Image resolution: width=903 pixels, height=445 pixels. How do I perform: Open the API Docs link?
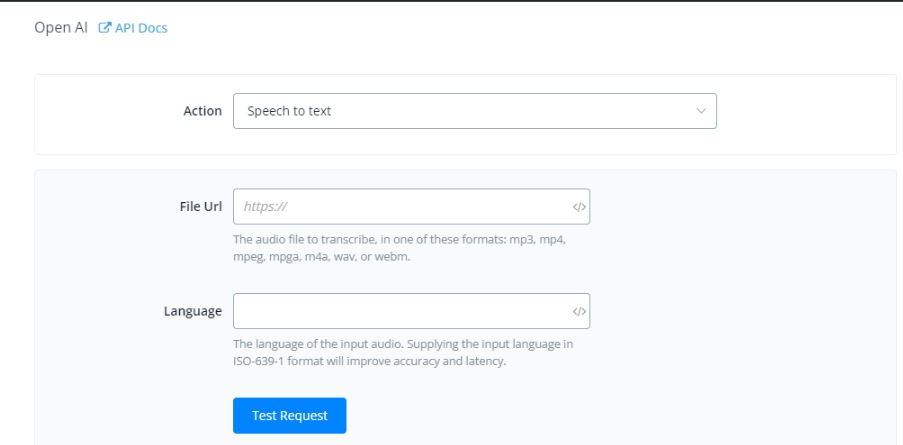(141, 28)
